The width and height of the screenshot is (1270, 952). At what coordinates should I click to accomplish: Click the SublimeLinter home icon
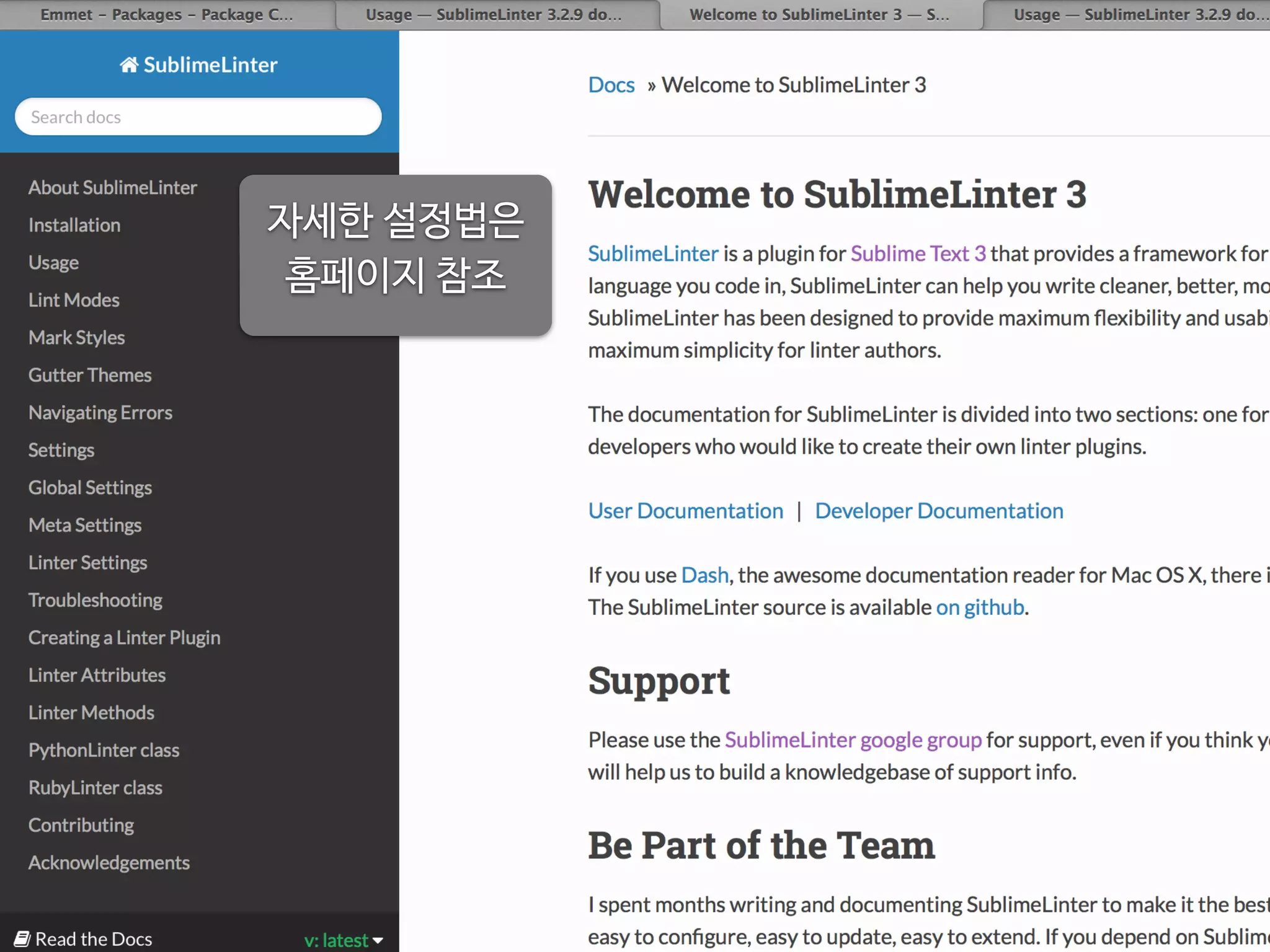pyautogui.click(x=129, y=64)
